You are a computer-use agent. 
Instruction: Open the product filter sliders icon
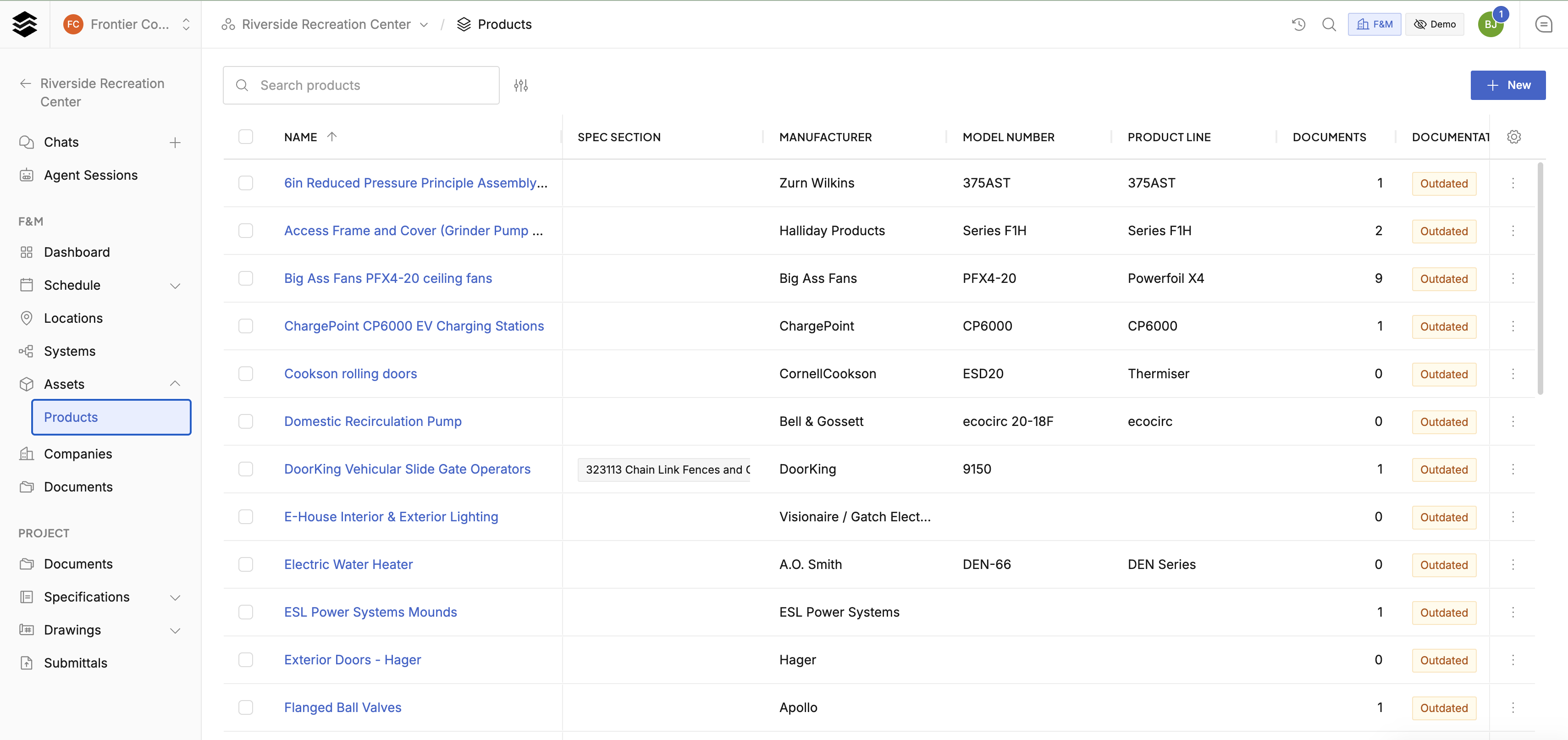pyautogui.click(x=520, y=85)
